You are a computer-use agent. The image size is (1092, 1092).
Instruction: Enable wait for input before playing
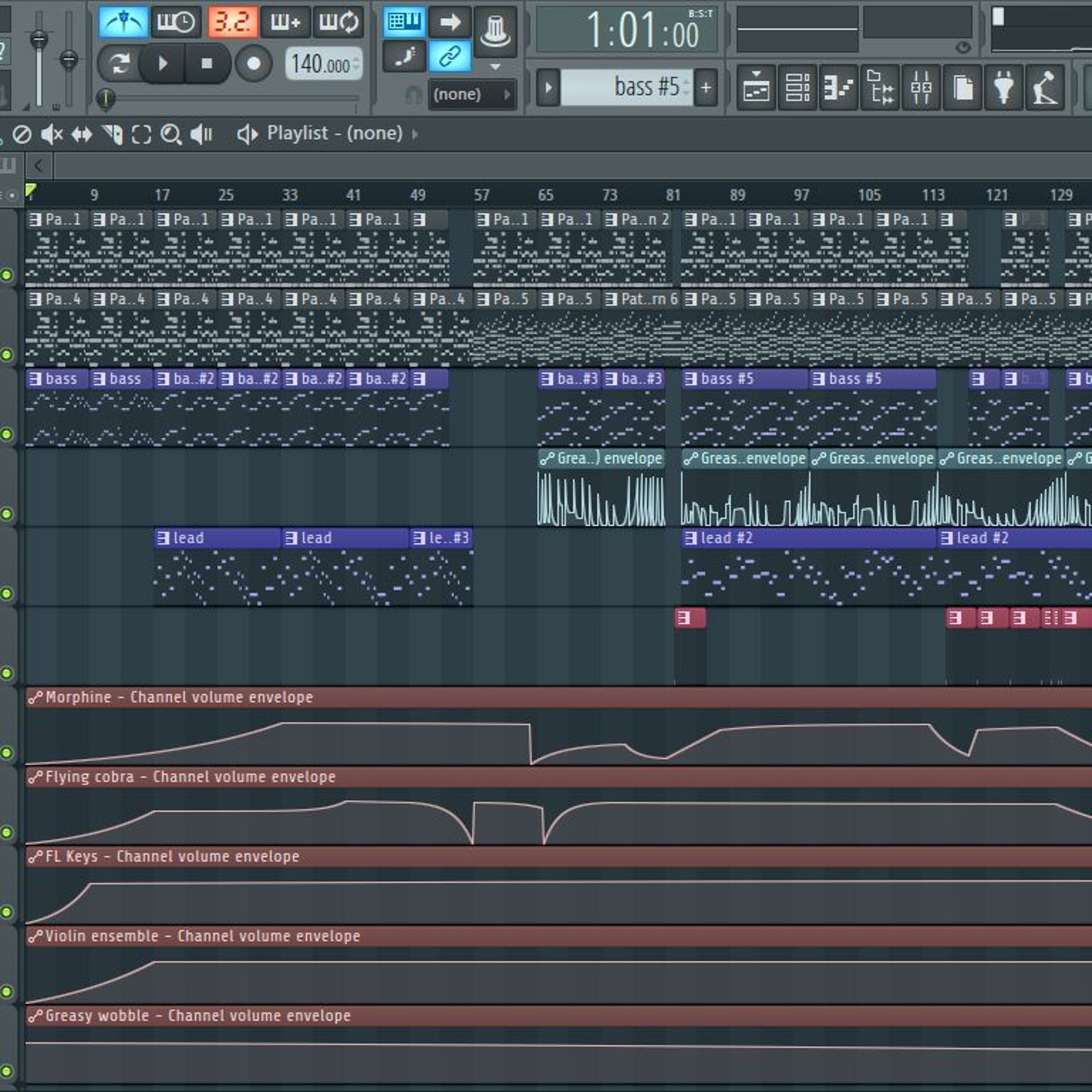[x=175, y=22]
